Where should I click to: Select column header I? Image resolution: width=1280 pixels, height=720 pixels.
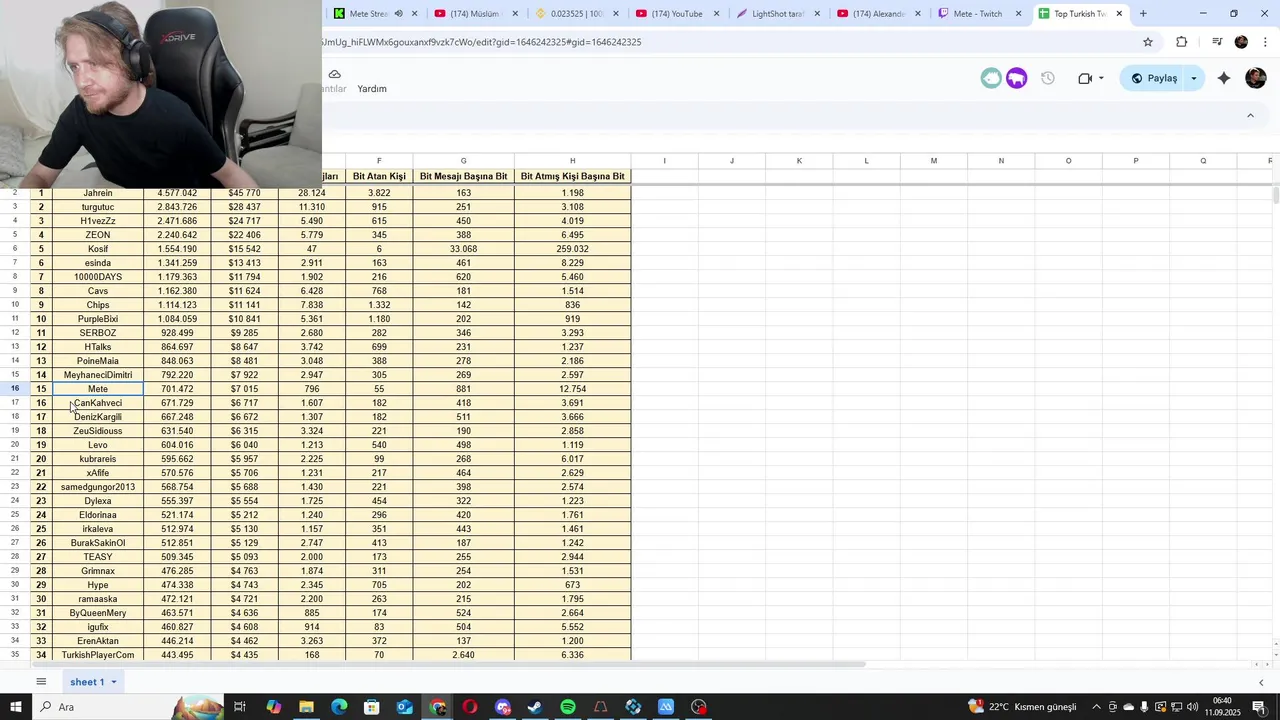pyautogui.click(x=664, y=161)
